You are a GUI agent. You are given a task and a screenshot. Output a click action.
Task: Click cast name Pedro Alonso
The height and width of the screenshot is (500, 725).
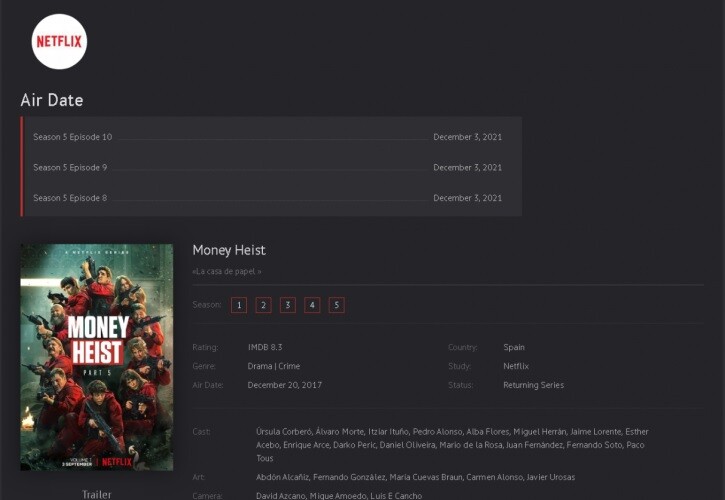pos(437,432)
